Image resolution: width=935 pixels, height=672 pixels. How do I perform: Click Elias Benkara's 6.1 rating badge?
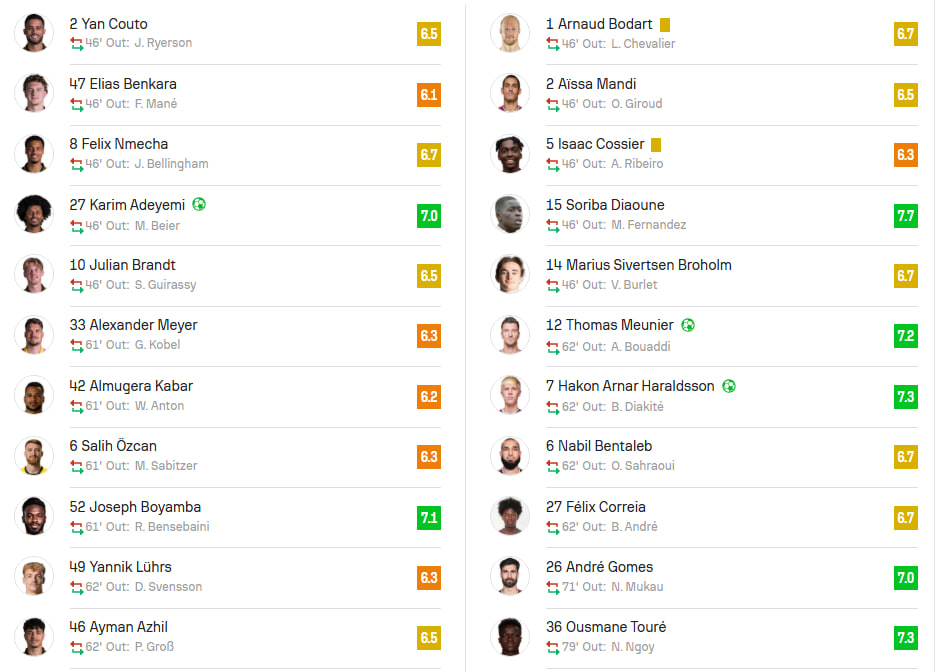[429, 94]
